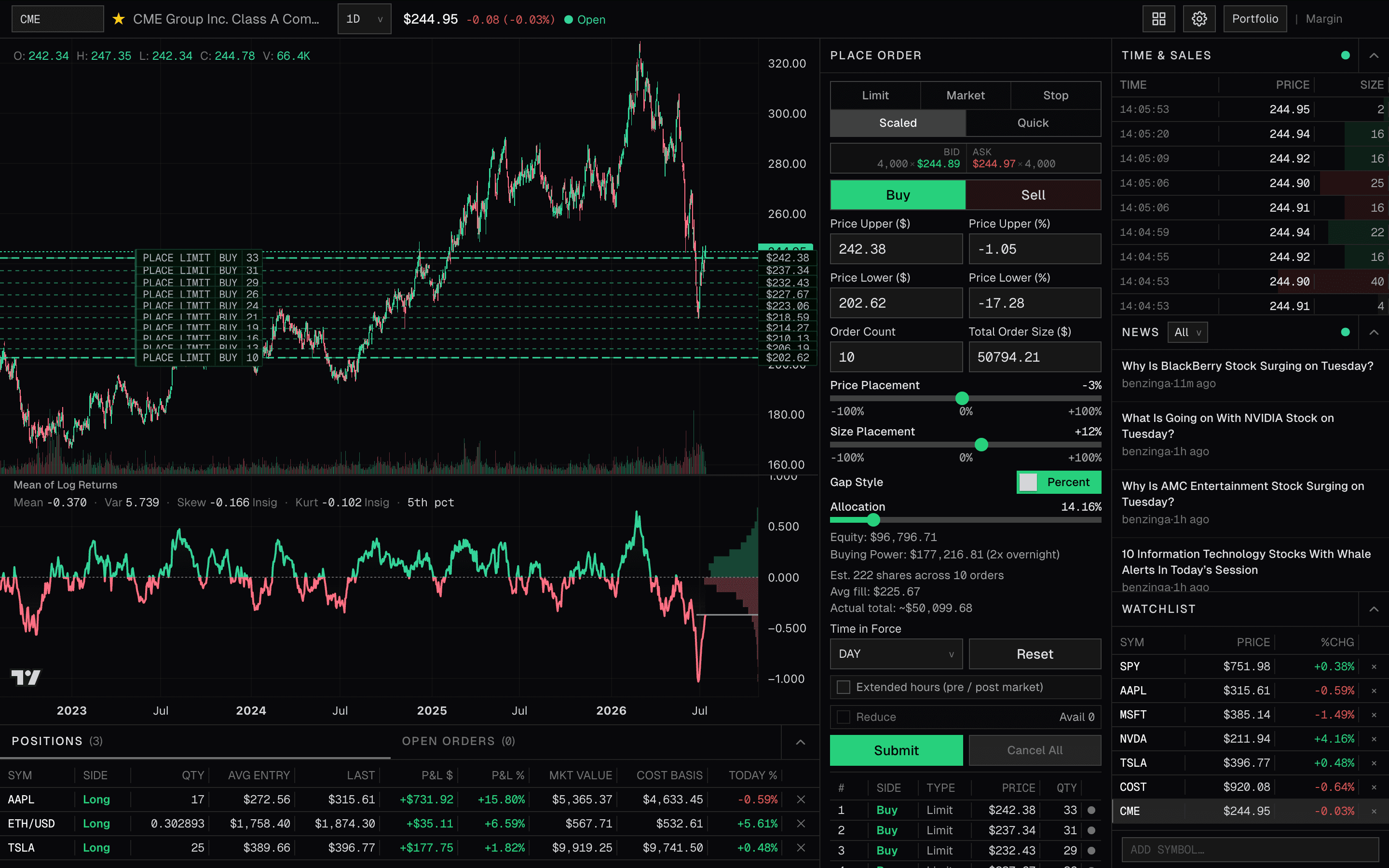This screenshot has width=1389, height=868.
Task: Toggle the dot on order row 1
Action: pos(1091,810)
